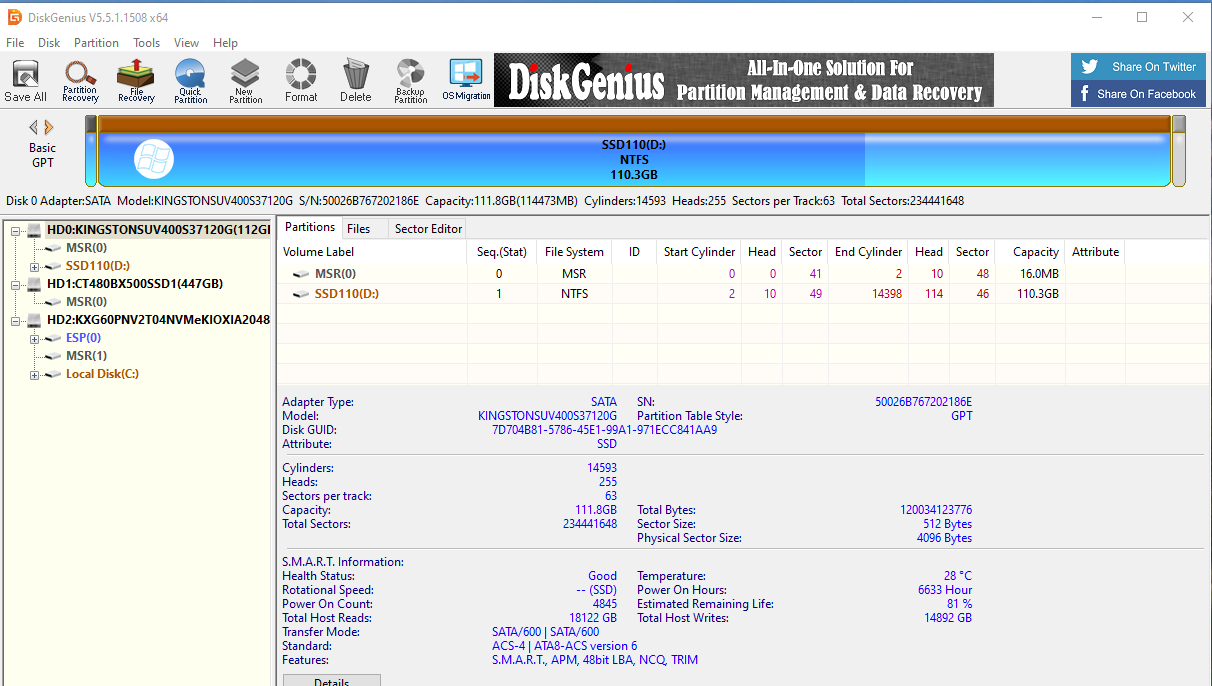
Task: Click the DiskGenius title bar app icon
Action: (x=15, y=16)
